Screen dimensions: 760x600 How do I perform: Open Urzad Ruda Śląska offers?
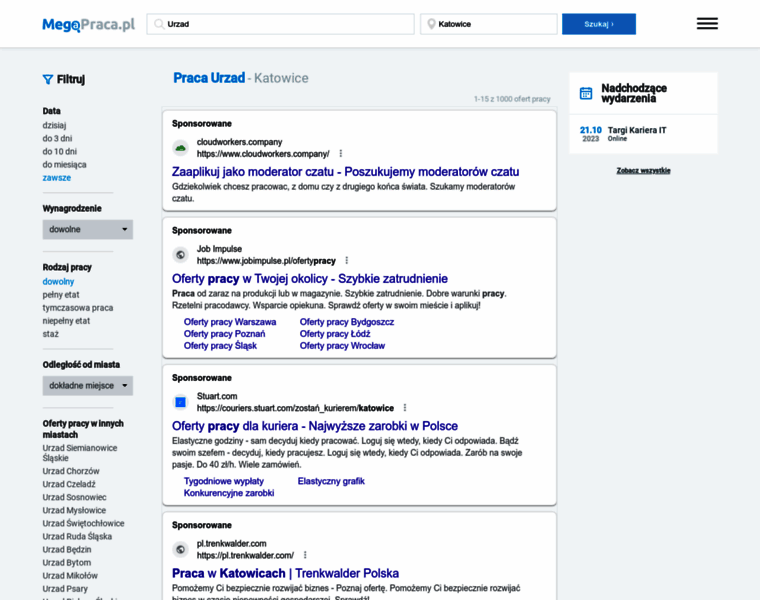(x=77, y=537)
